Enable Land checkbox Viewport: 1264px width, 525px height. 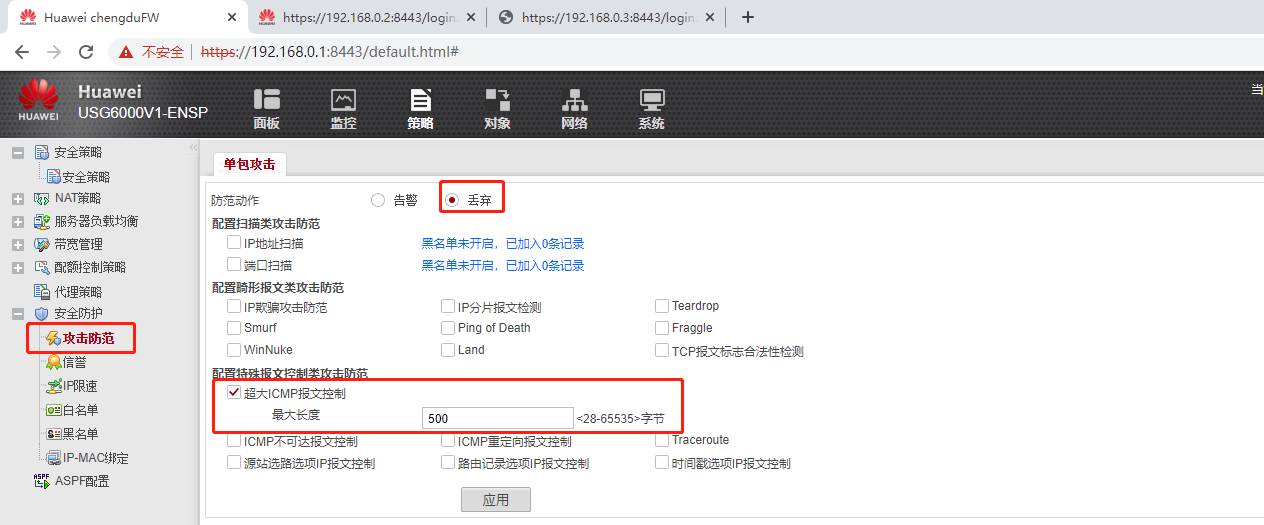[x=448, y=350]
